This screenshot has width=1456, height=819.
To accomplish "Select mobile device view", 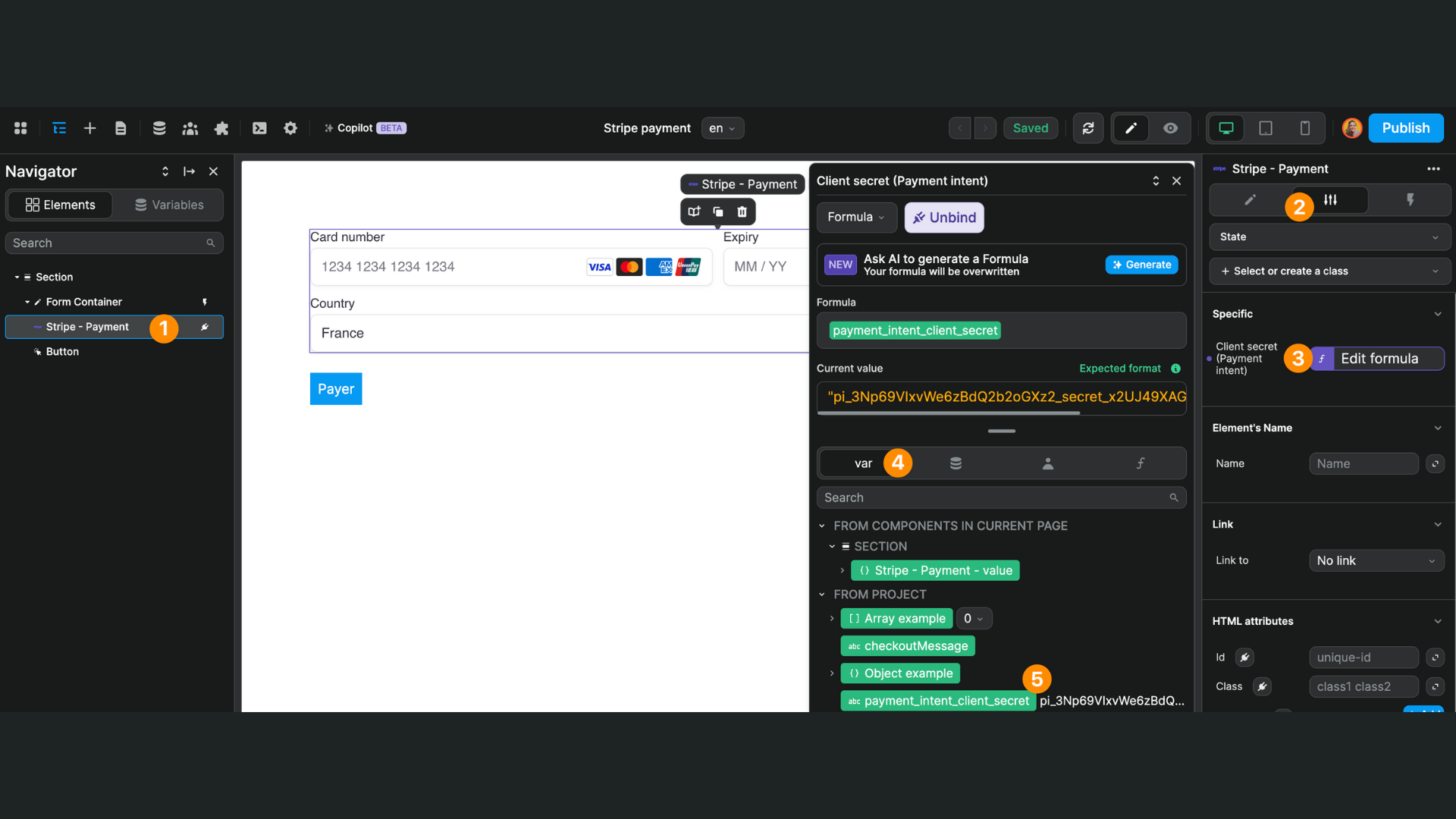I will tap(1304, 128).
